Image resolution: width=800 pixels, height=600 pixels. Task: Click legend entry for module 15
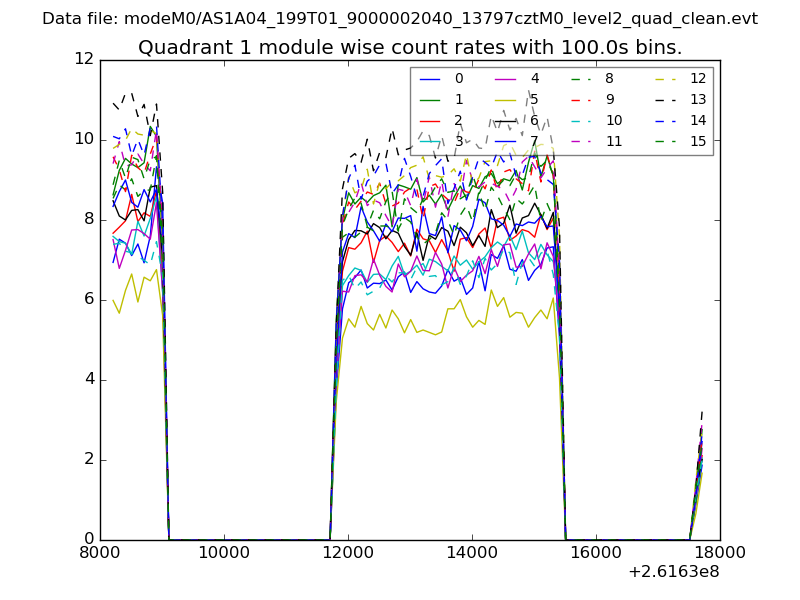click(x=697, y=141)
